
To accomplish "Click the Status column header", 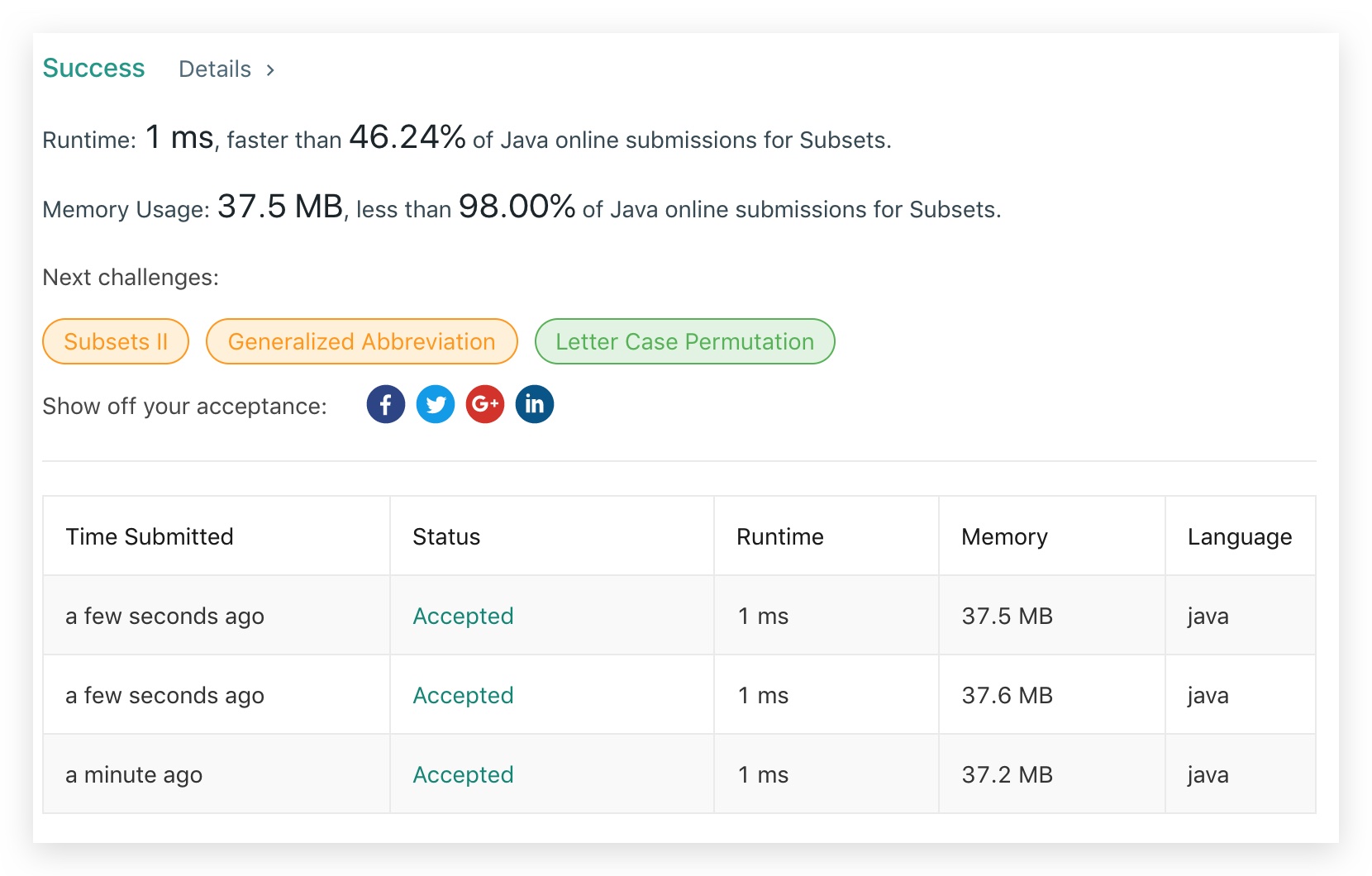I will click(x=446, y=536).
